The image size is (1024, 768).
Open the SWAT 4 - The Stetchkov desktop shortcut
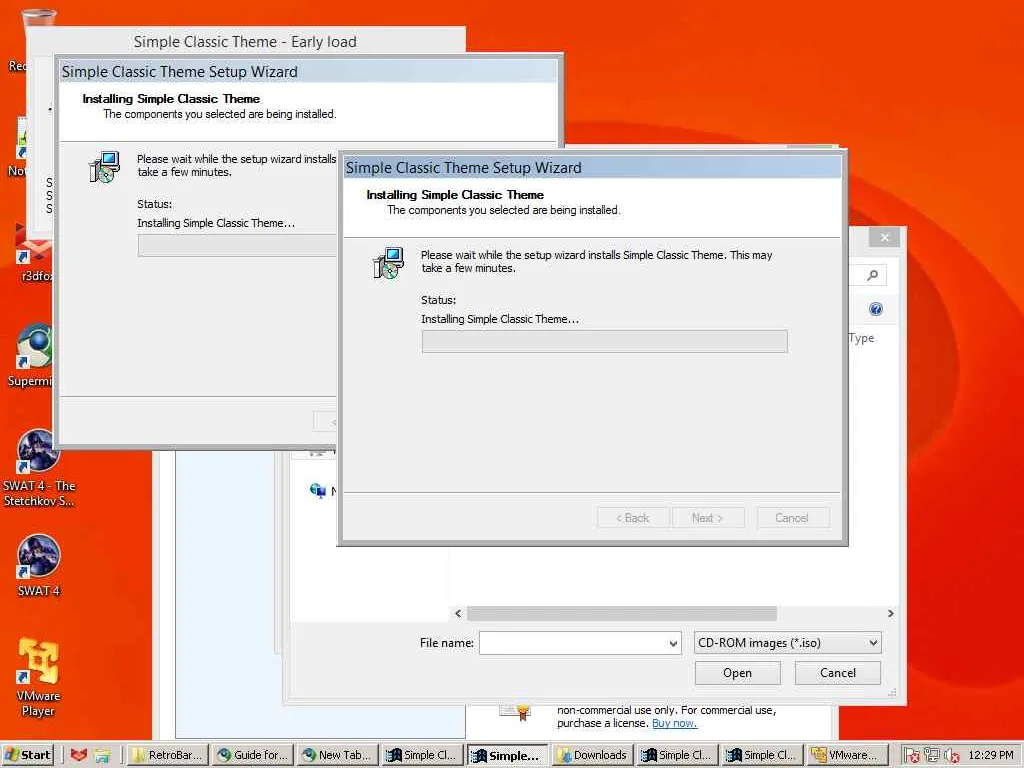(x=39, y=467)
